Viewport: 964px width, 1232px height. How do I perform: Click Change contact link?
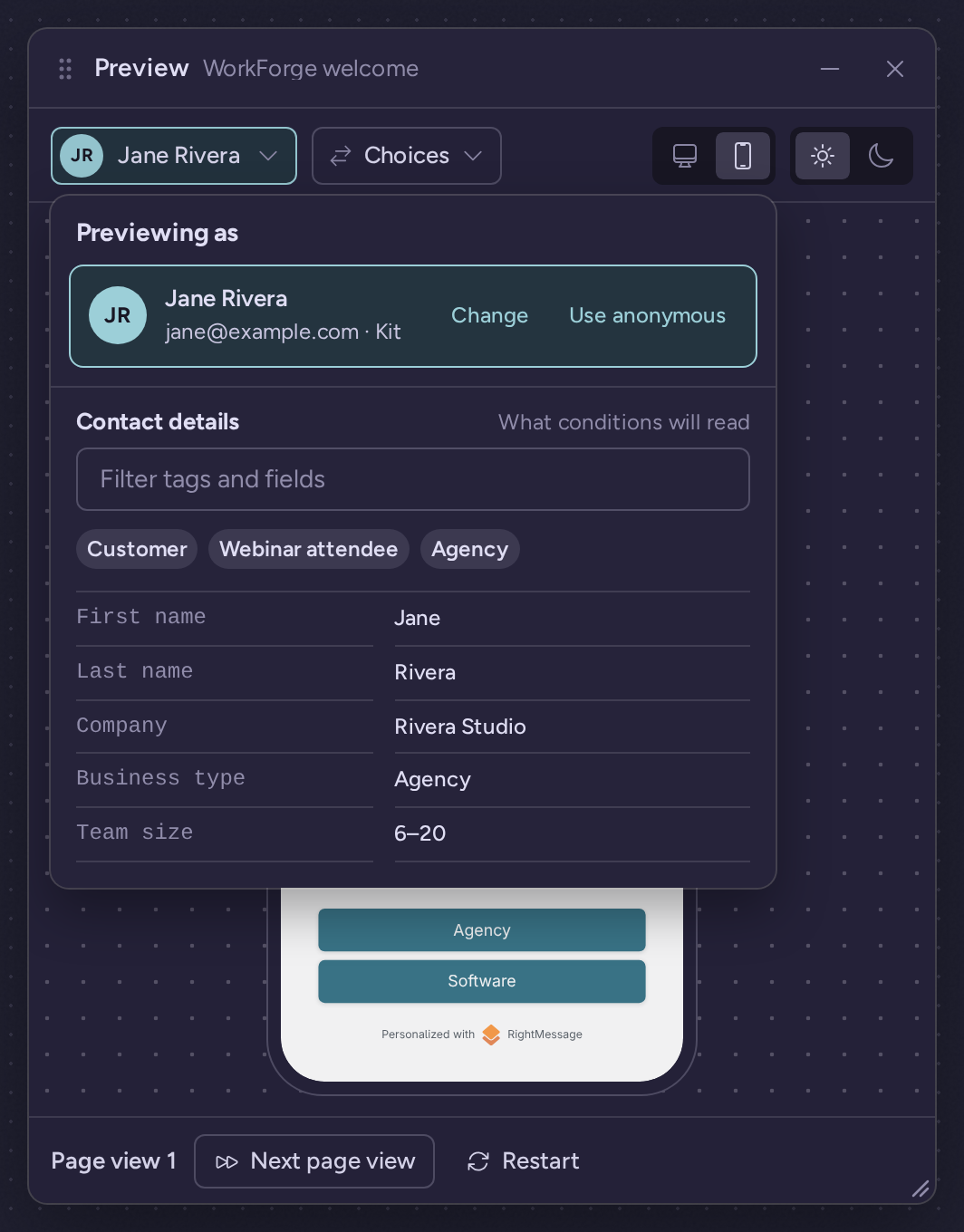click(489, 315)
